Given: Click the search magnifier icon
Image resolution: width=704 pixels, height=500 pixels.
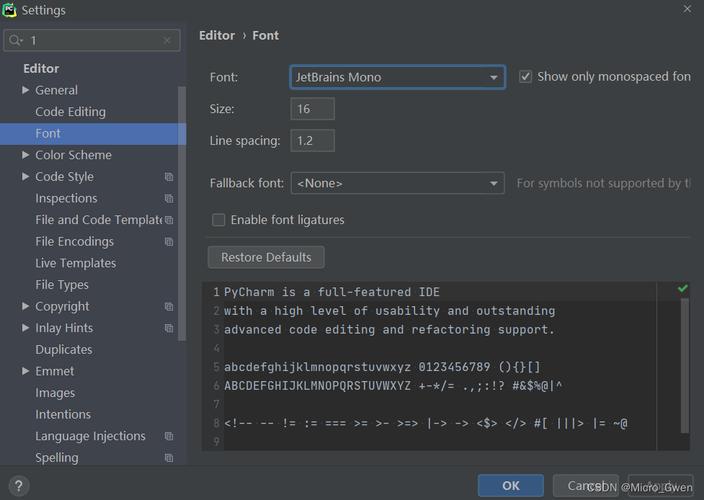Looking at the screenshot, I should [x=16, y=40].
